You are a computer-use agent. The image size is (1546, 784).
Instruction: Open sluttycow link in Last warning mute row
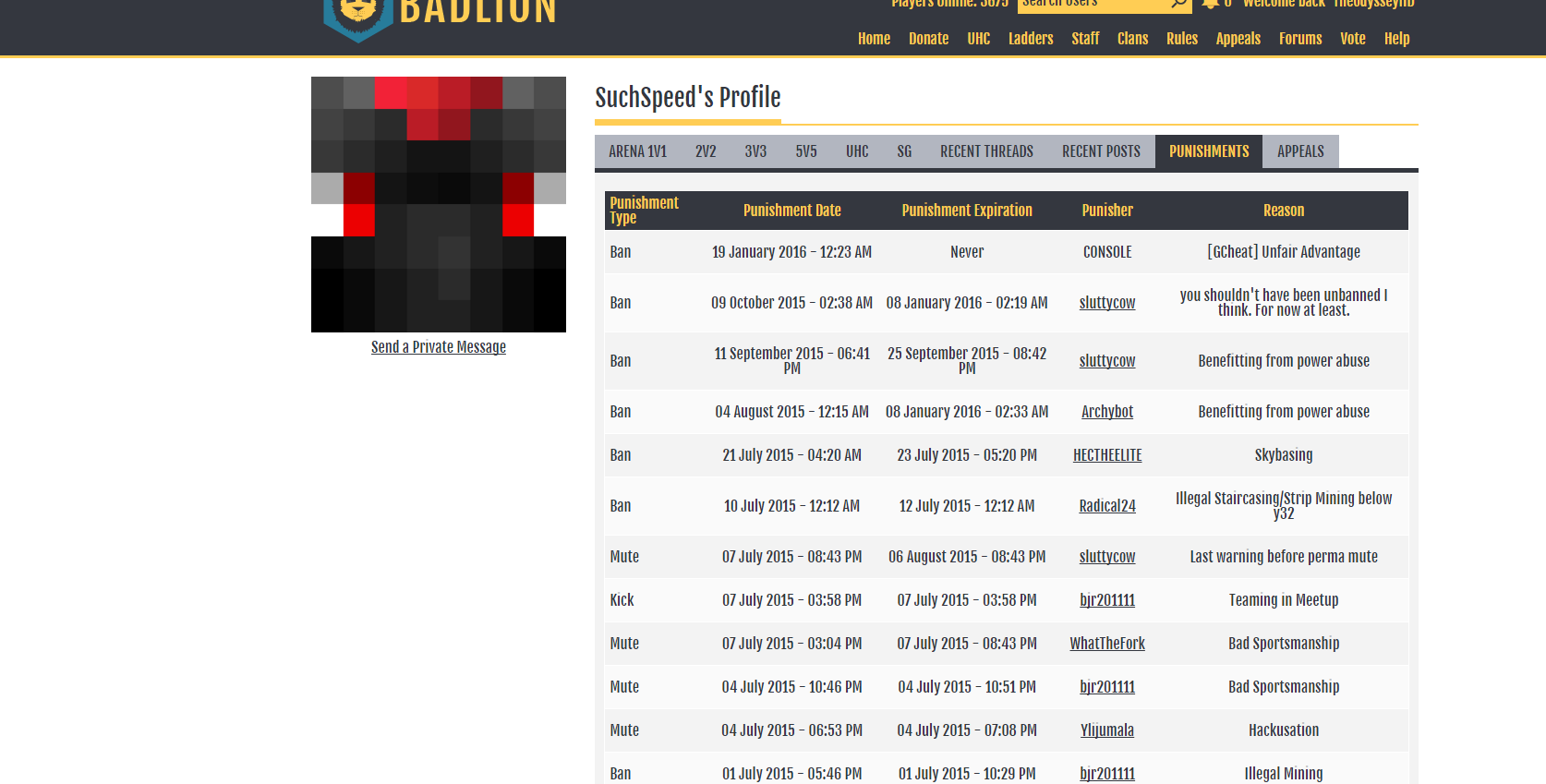point(1107,557)
